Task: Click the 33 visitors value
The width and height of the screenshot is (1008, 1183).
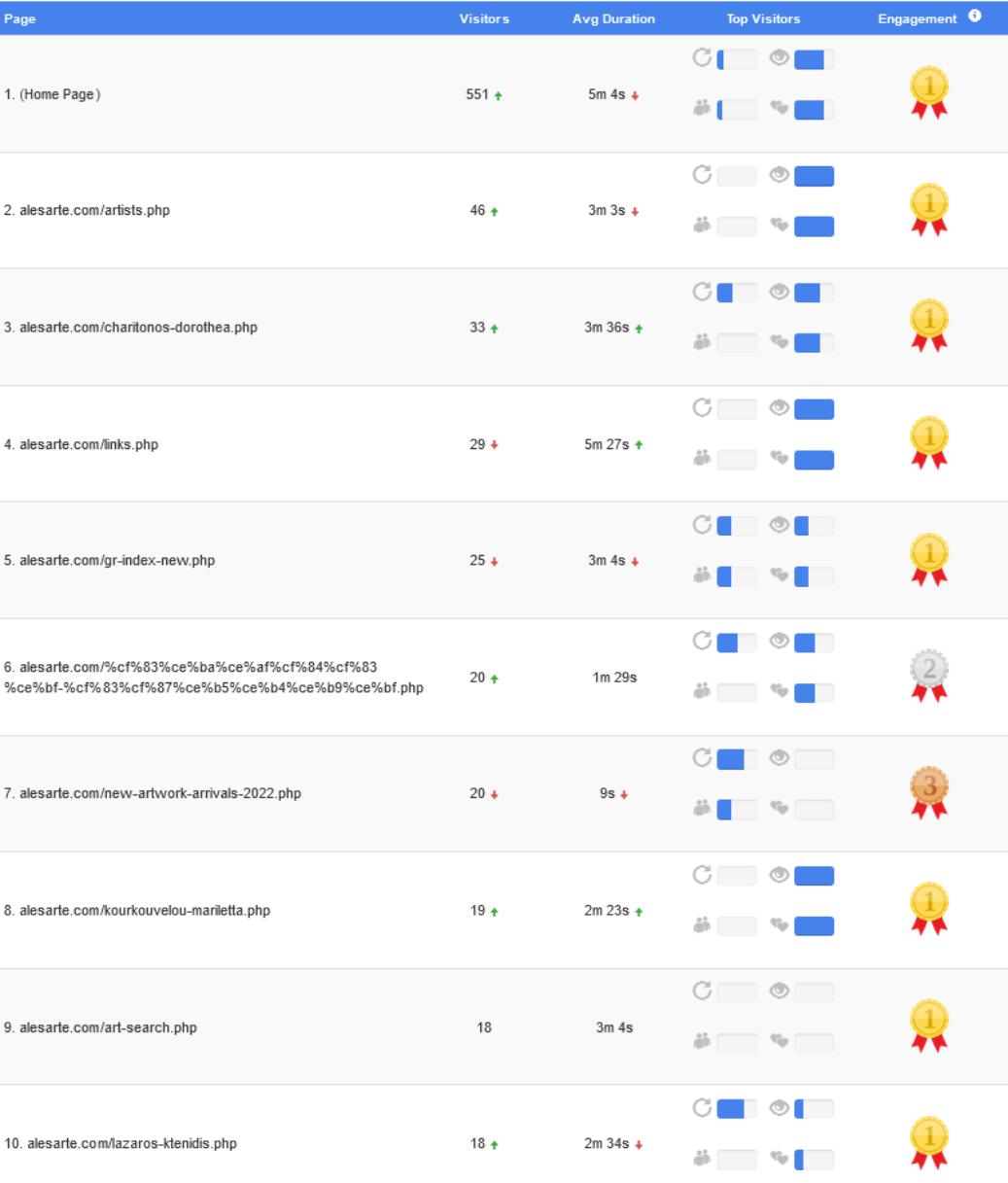Action: 477,329
